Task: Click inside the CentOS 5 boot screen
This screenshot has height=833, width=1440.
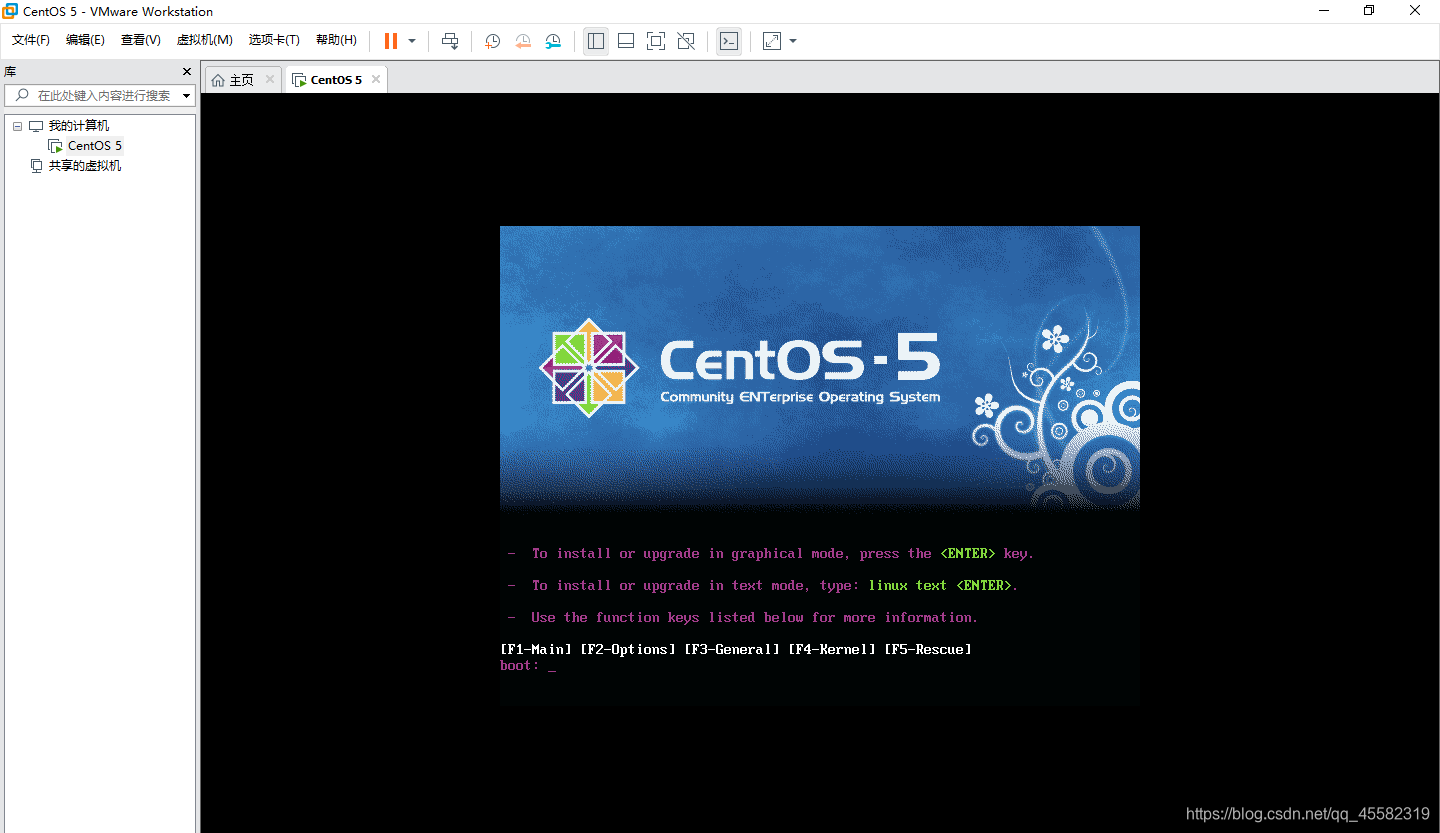Action: 820,465
